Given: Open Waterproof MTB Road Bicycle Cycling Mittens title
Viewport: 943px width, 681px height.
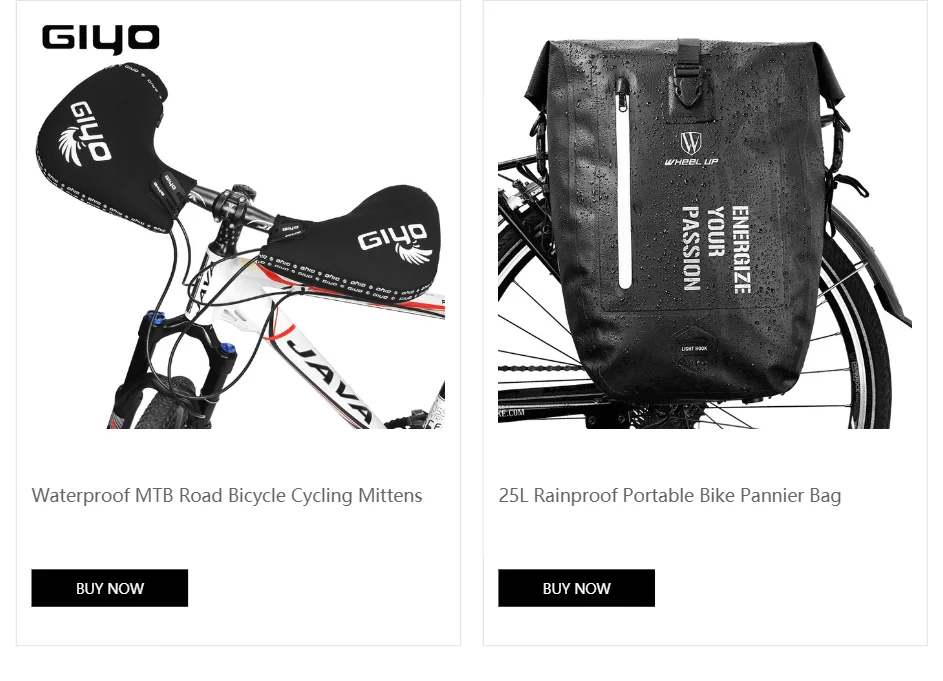Looking at the screenshot, I should click(x=227, y=496).
